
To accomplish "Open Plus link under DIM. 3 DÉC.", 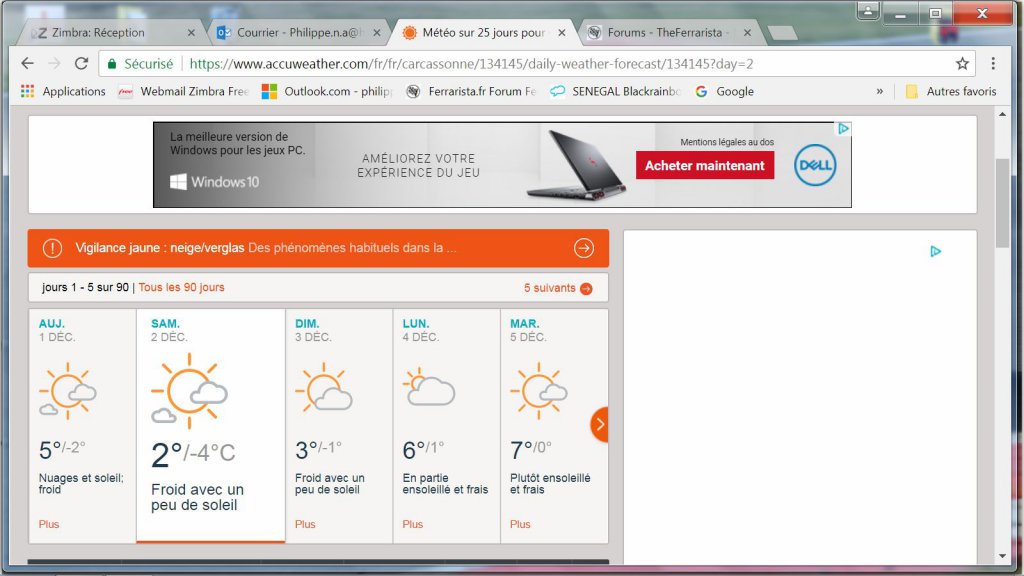I will click(x=305, y=524).
